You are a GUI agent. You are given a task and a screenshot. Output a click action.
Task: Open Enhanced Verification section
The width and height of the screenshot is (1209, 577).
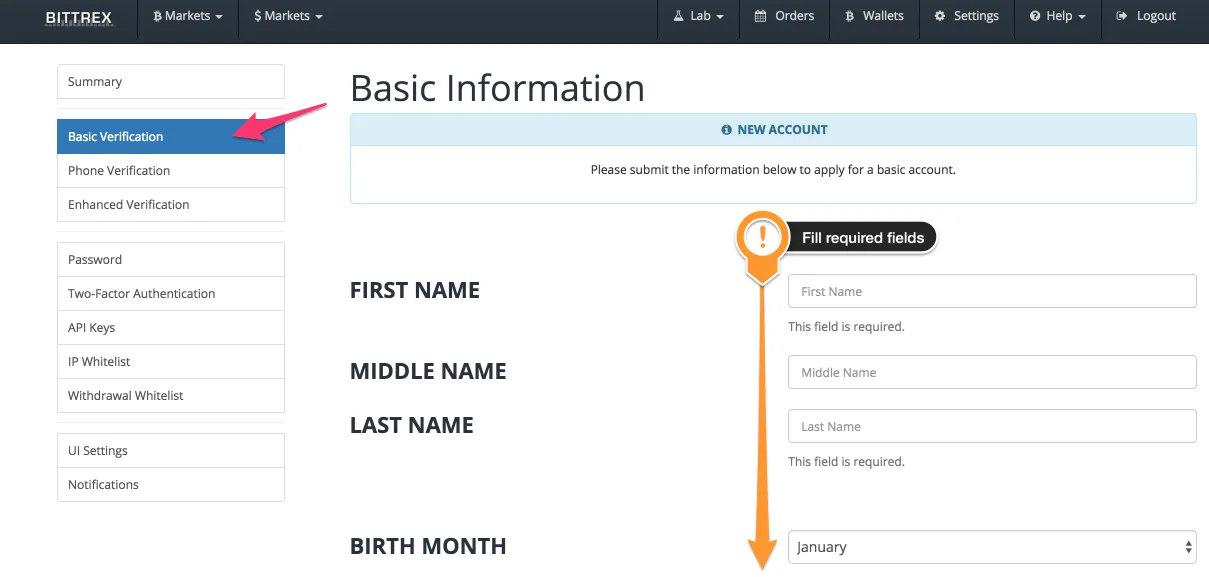[171, 205]
